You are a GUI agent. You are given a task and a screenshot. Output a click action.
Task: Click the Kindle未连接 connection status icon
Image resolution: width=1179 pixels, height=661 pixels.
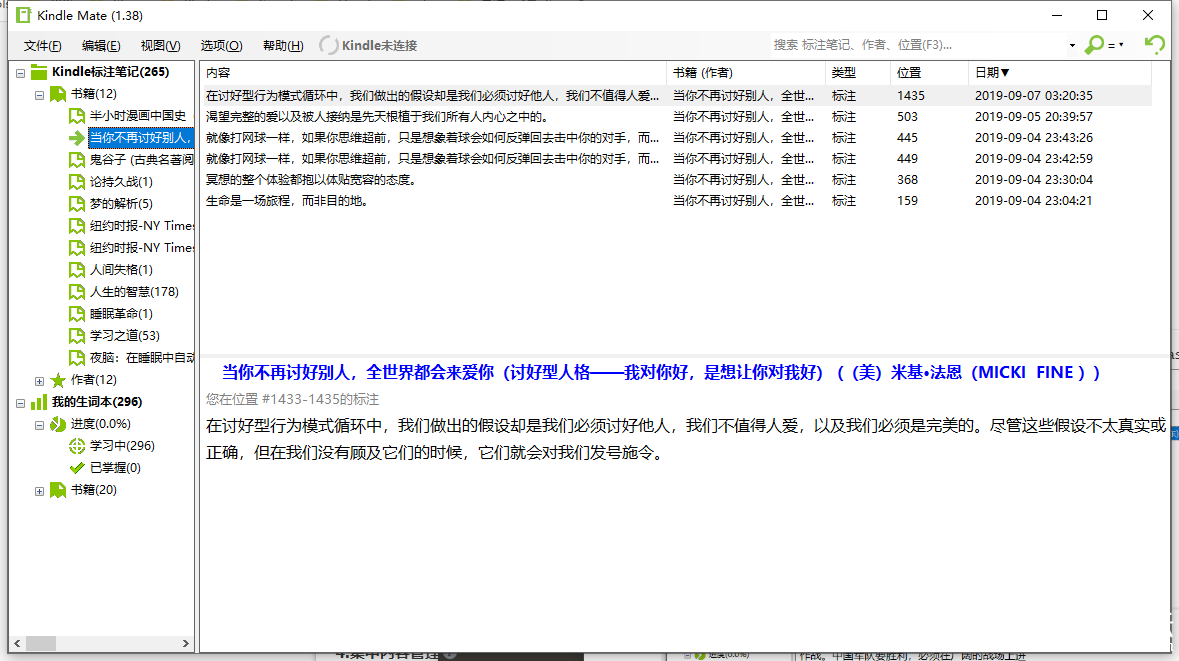pos(329,45)
